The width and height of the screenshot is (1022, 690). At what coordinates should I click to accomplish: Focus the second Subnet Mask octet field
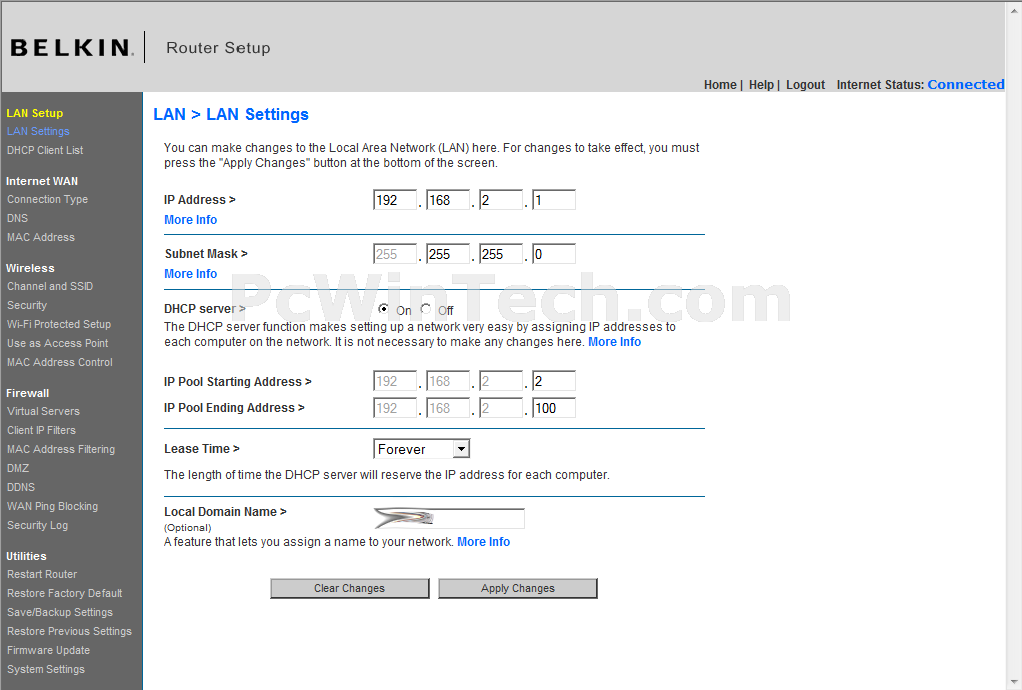(x=448, y=254)
